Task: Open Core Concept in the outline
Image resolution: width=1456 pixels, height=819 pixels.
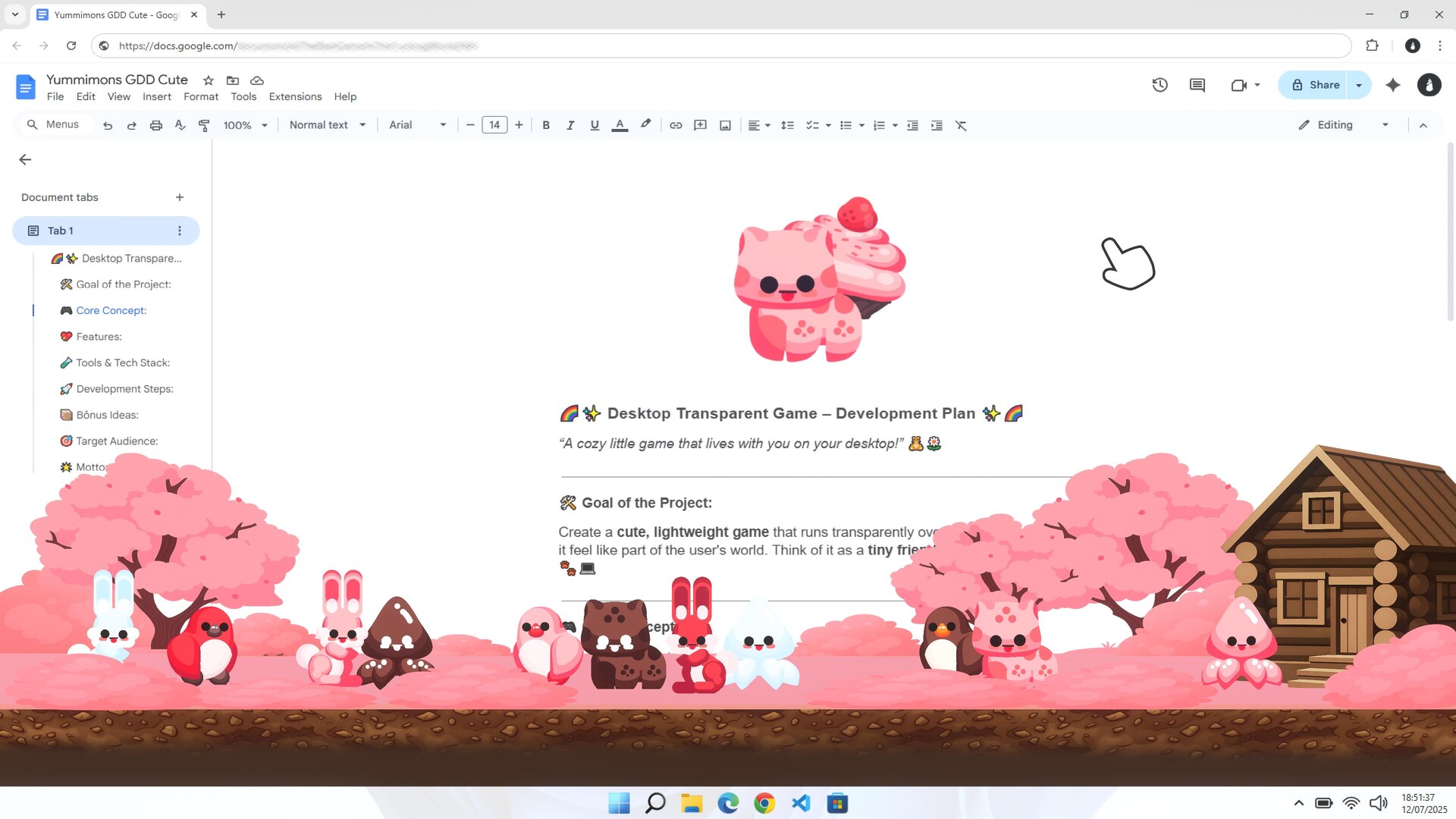Action: (x=111, y=310)
